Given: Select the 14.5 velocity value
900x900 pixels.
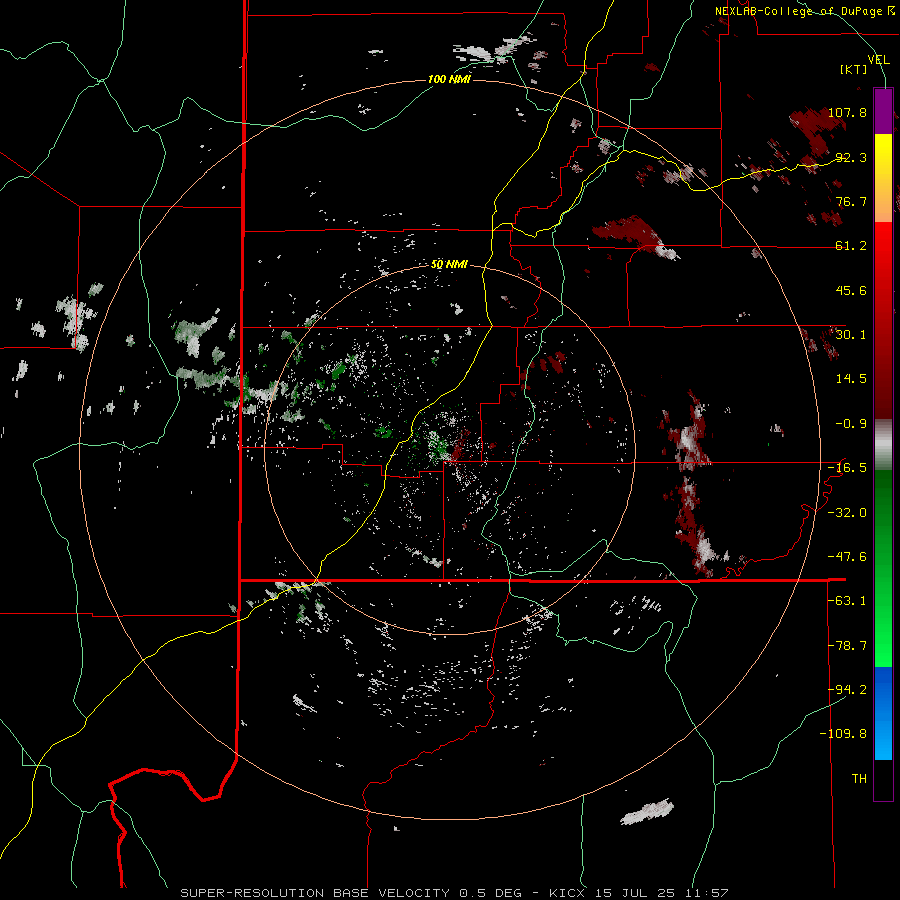Looking at the screenshot, I should (851, 379).
